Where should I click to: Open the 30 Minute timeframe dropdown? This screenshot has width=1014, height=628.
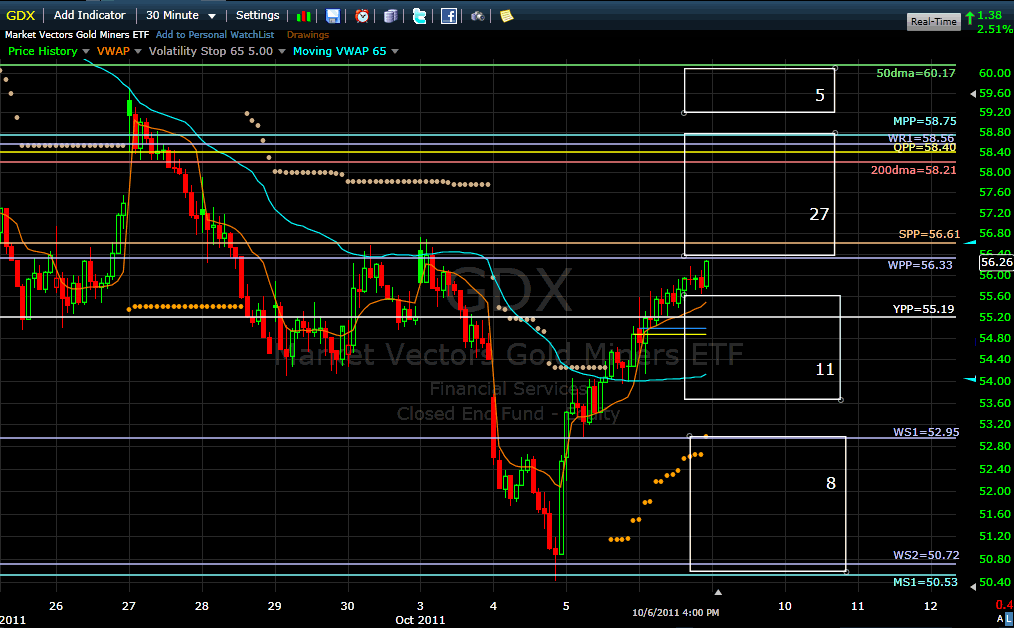pos(180,15)
